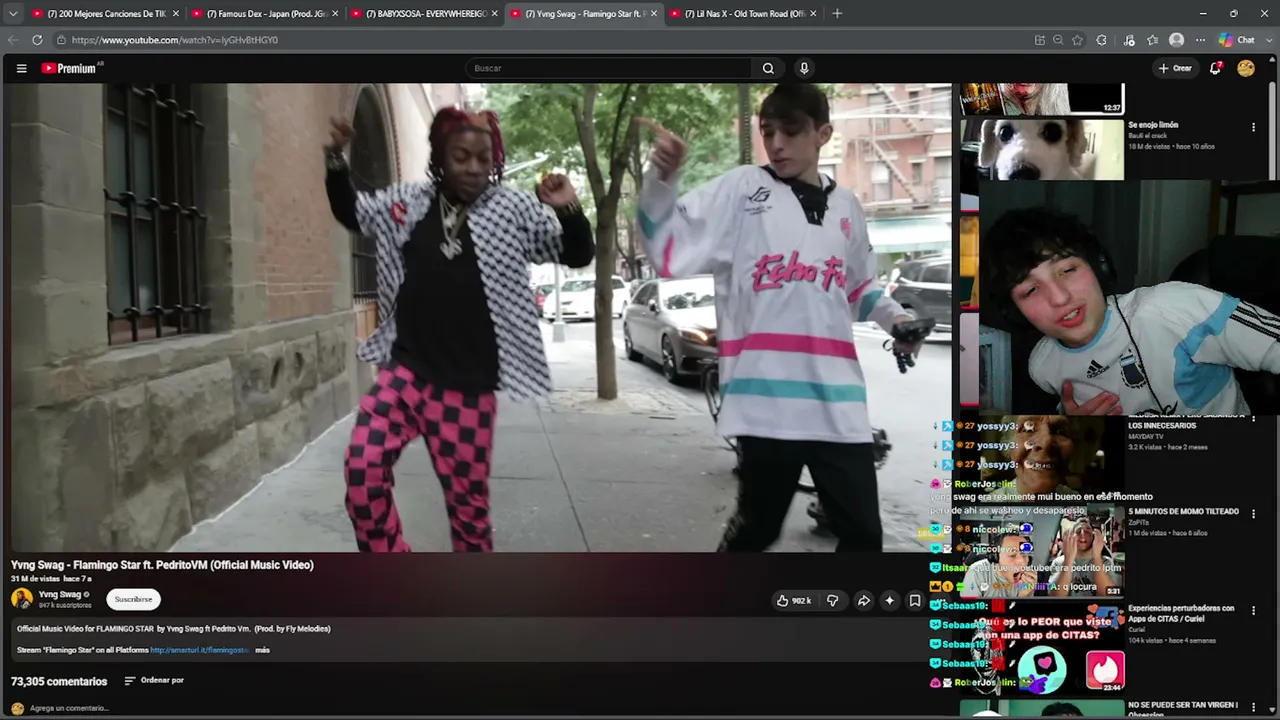Open '5 MINUTOS DE MOMO TILTEADO' video
Screen dimensions: 1280x720
point(1184,512)
